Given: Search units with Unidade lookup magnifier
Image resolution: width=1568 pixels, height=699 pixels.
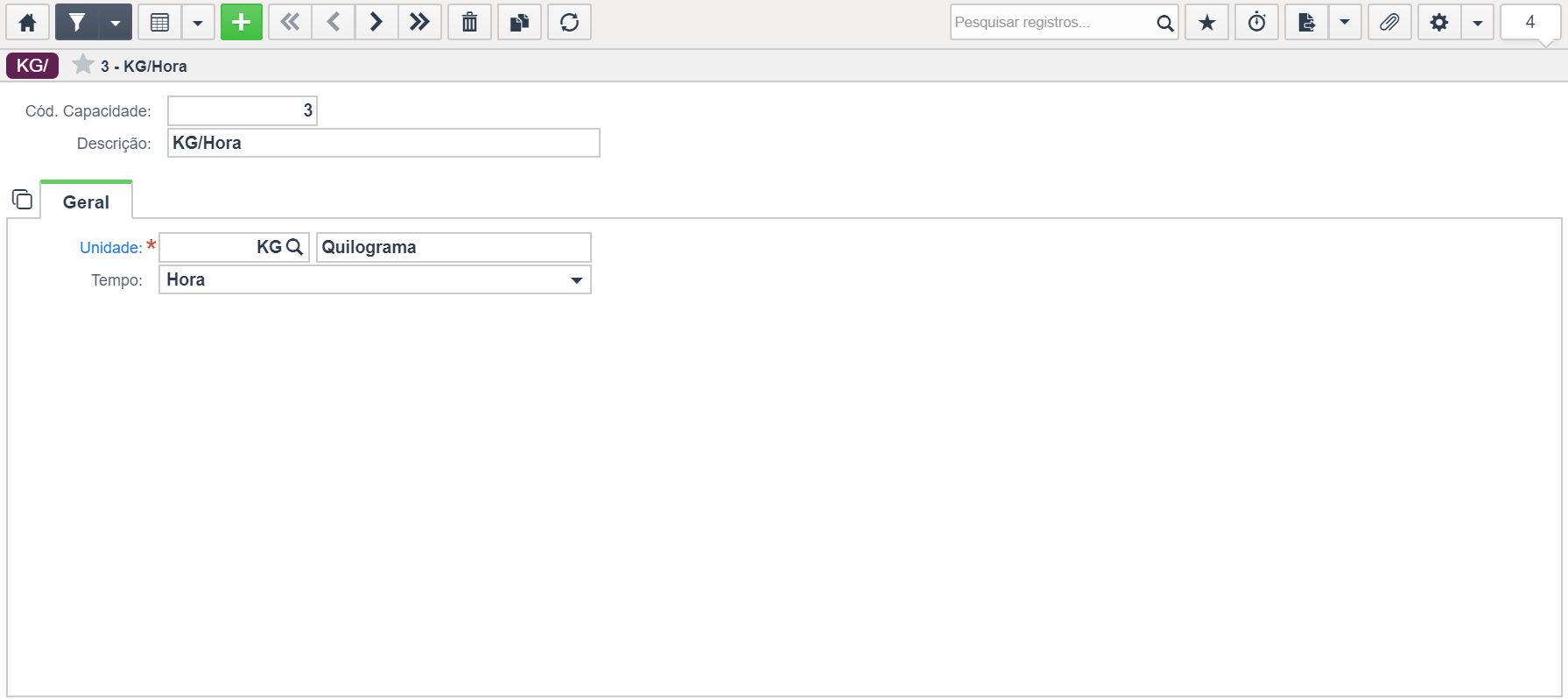Looking at the screenshot, I should 295,247.
